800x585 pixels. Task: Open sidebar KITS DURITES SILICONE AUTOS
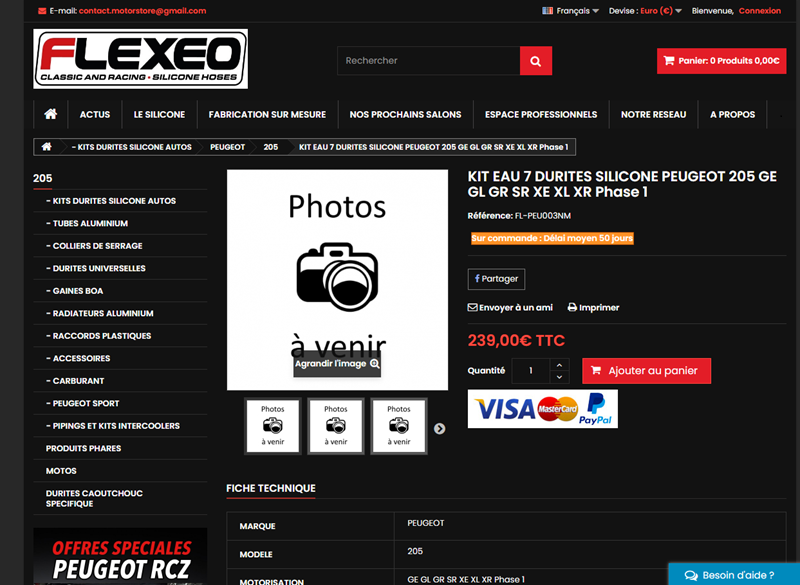click(111, 201)
